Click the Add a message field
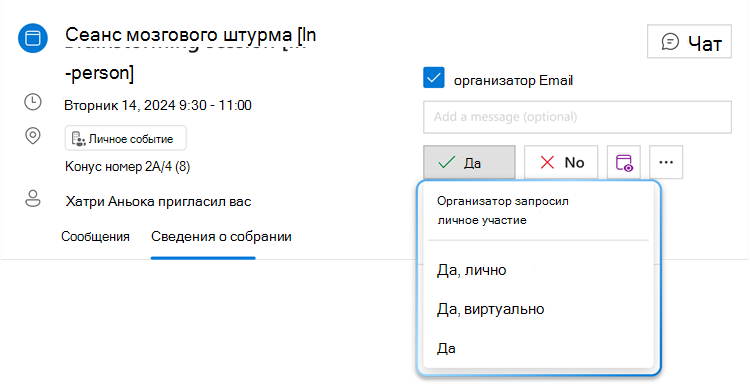The width and height of the screenshot is (750, 387). click(577, 117)
